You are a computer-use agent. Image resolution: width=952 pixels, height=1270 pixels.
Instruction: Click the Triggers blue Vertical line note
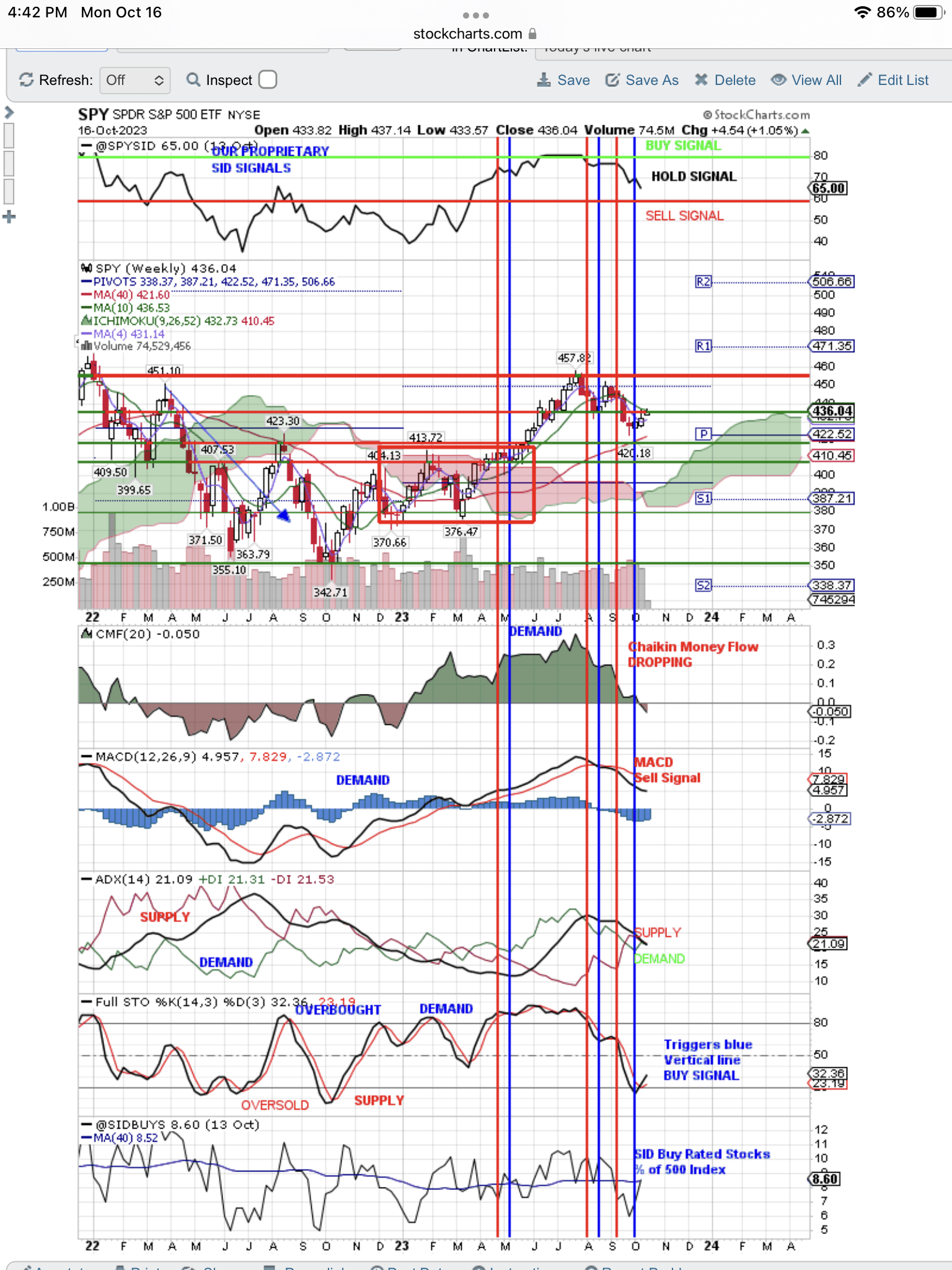pos(708,1060)
